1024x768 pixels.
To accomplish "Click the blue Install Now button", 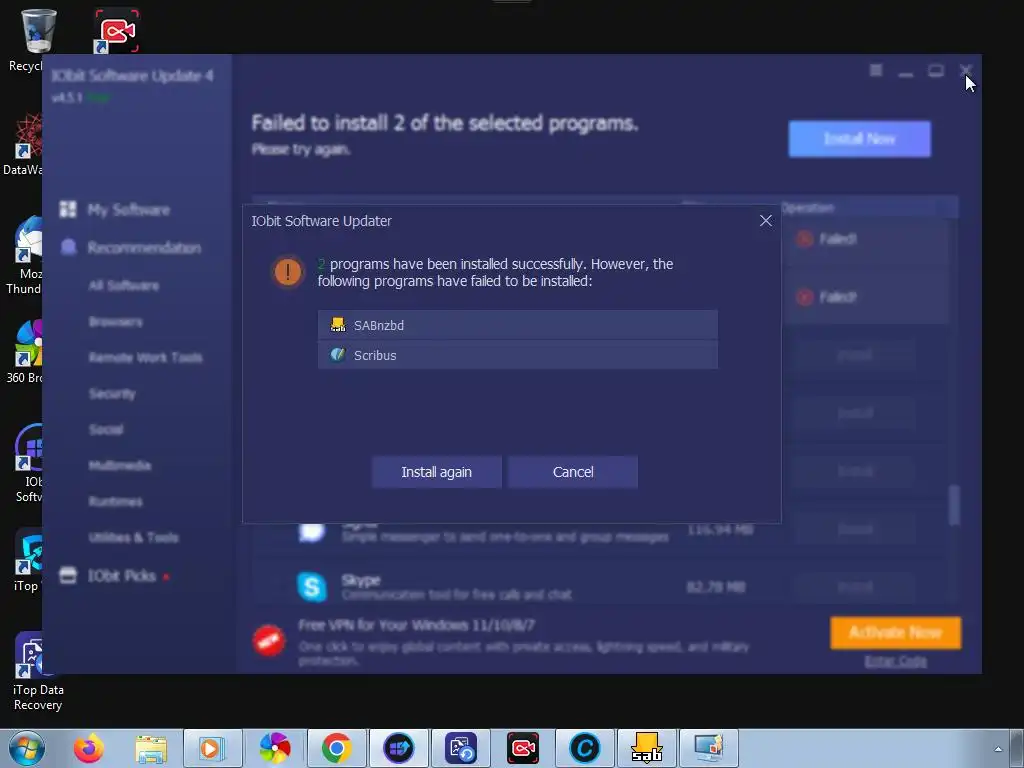I will [x=859, y=138].
